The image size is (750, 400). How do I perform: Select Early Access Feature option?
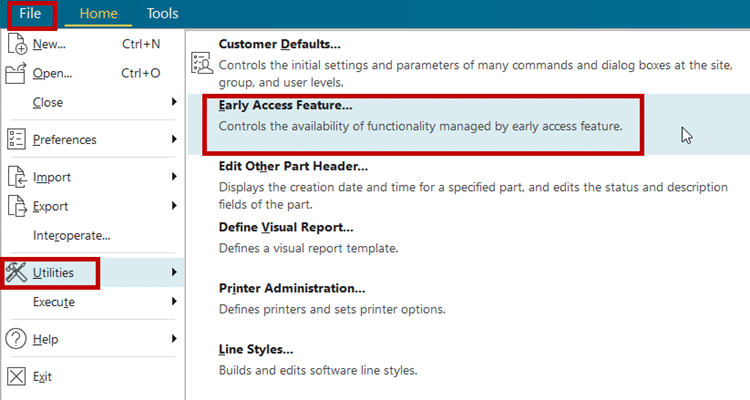(286, 105)
